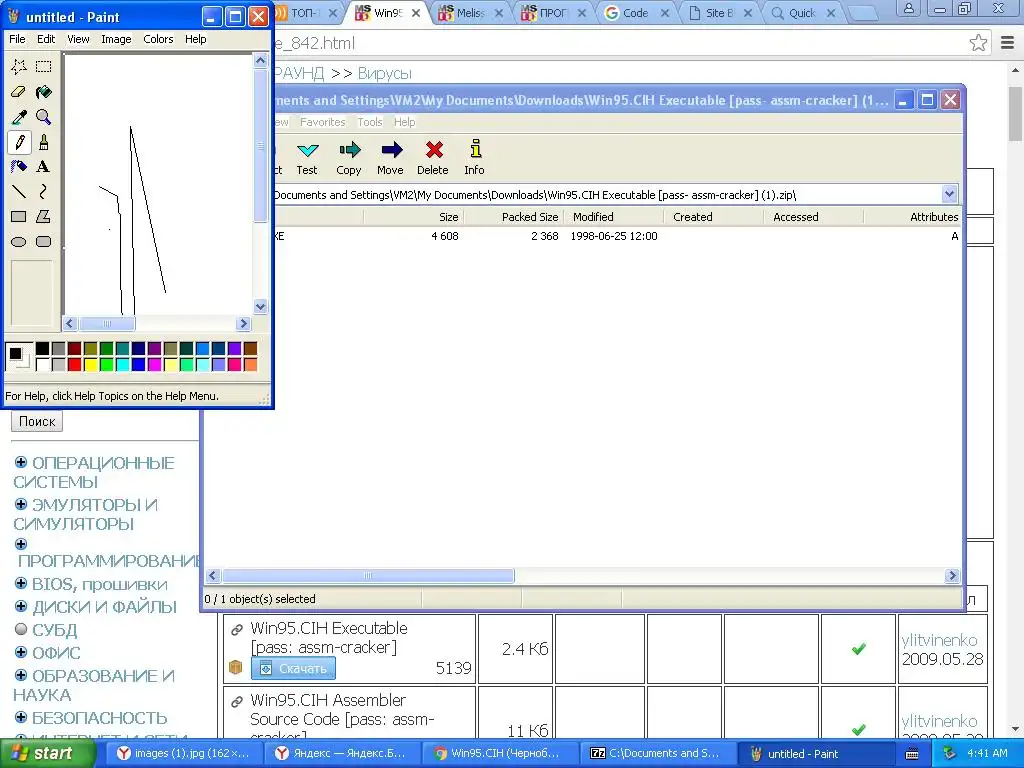
Task: Select the Ellipse shape tool
Action: 19,242
